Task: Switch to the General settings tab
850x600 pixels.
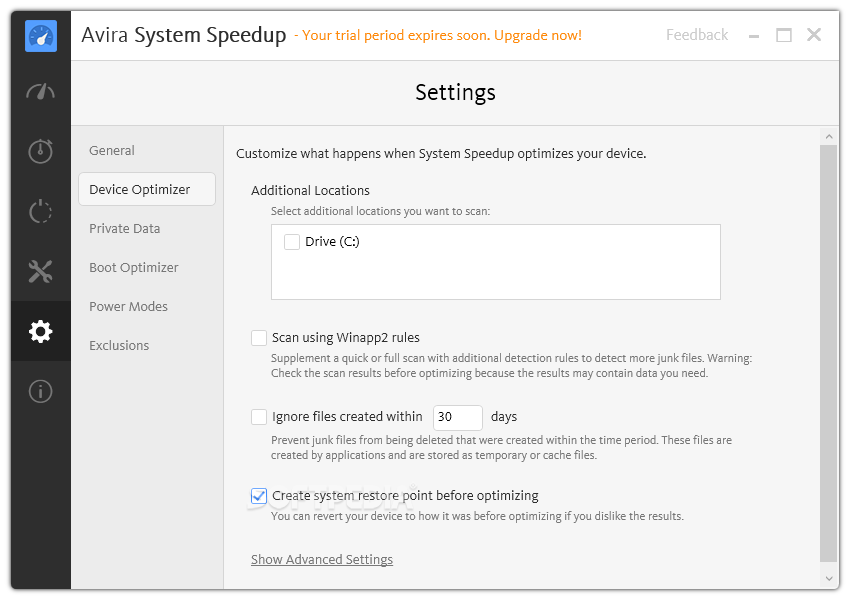Action: coord(112,150)
